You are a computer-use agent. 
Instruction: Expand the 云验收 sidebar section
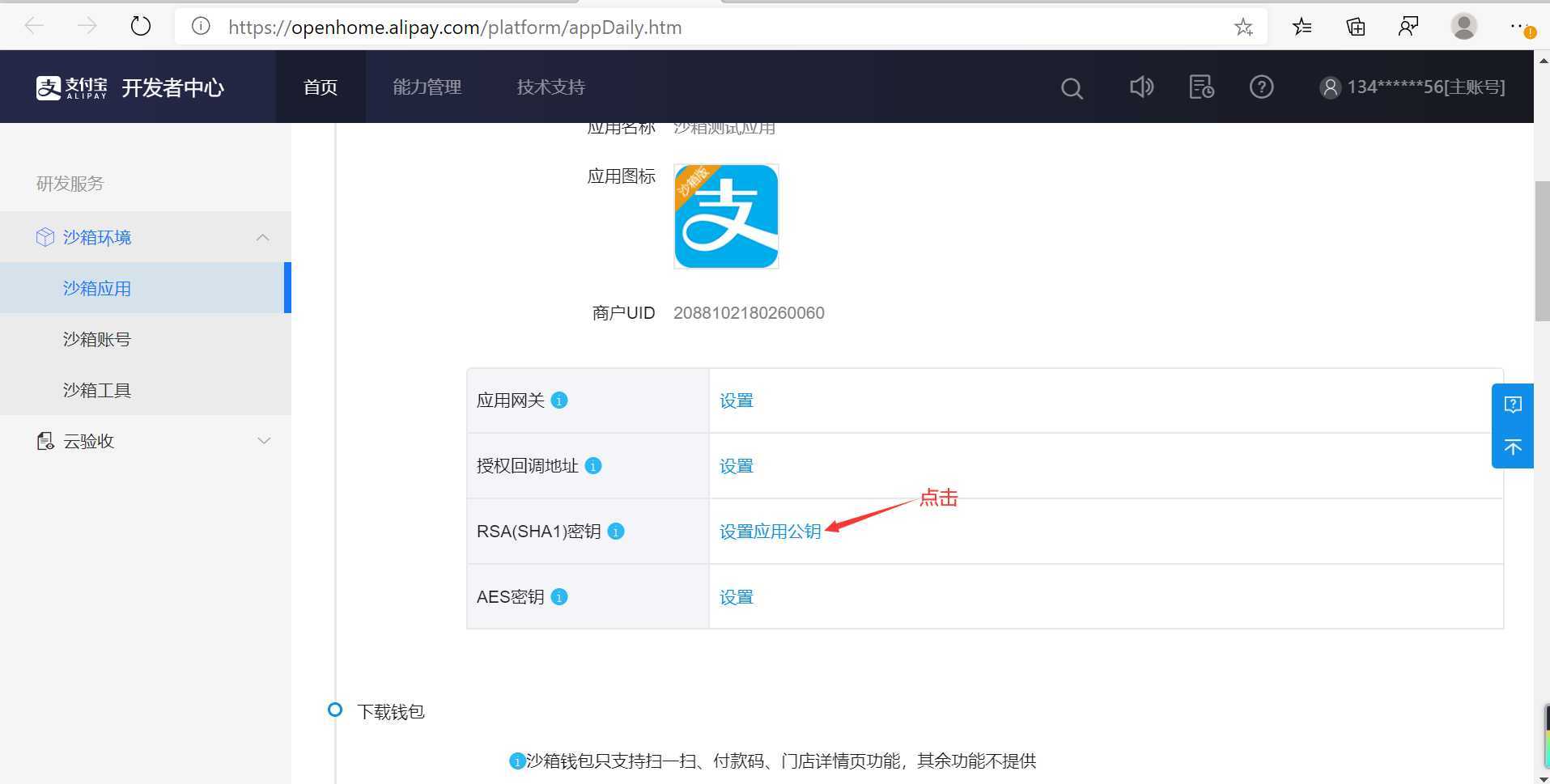[263, 440]
